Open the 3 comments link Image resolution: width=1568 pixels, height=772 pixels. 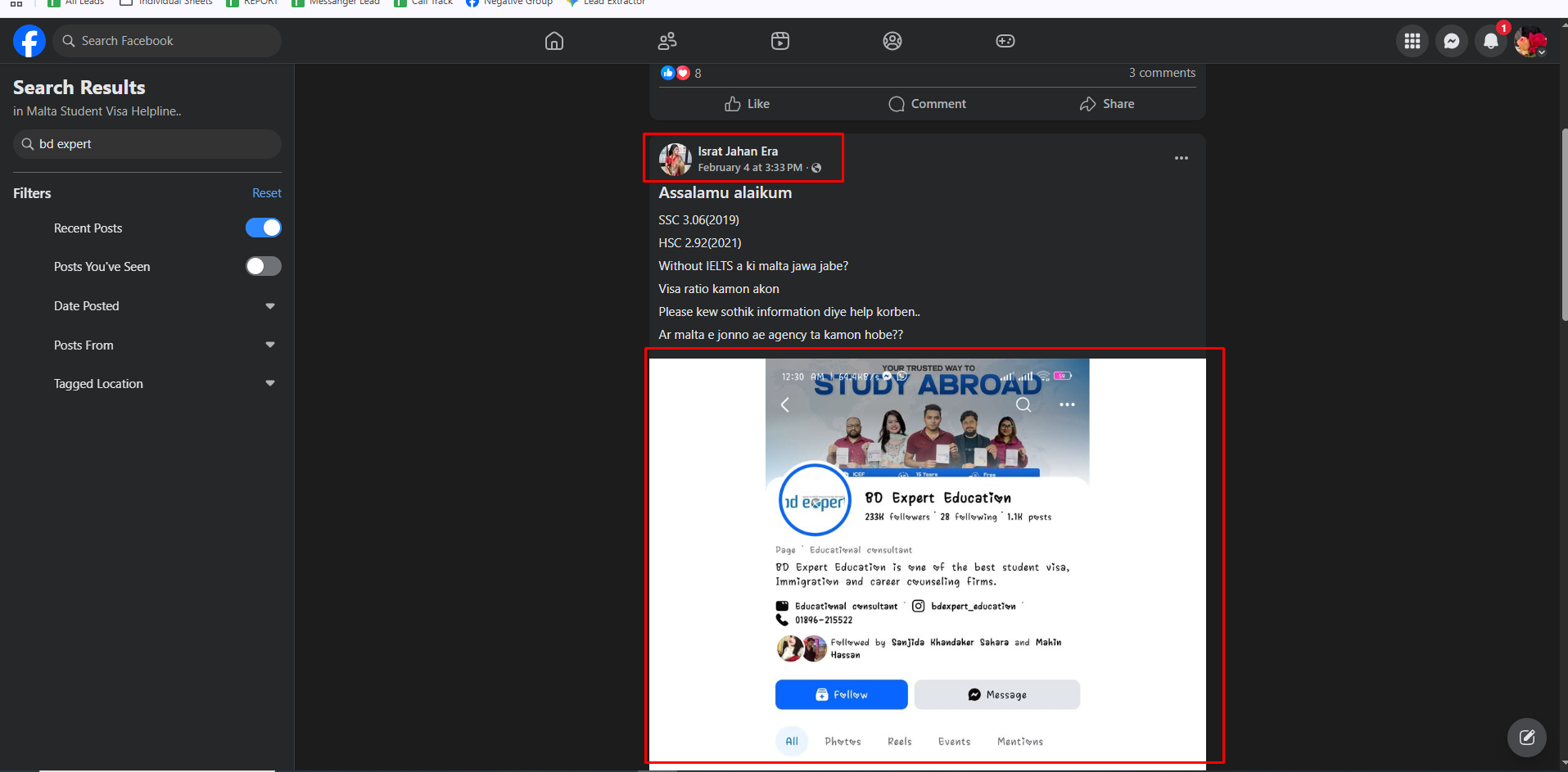coord(1162,73)
